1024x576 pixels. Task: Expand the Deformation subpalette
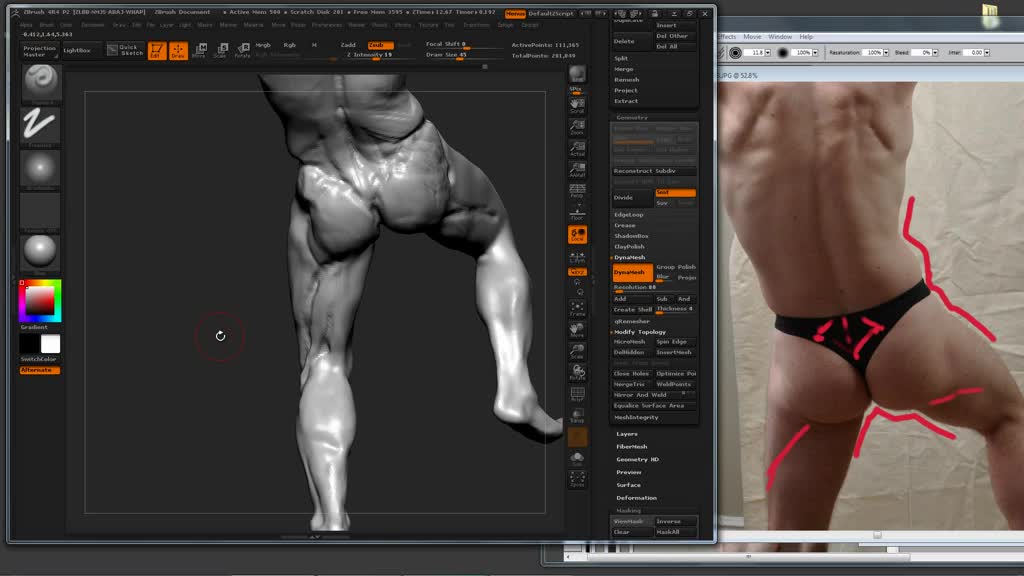pyautogui.click(x=637, y=498)
